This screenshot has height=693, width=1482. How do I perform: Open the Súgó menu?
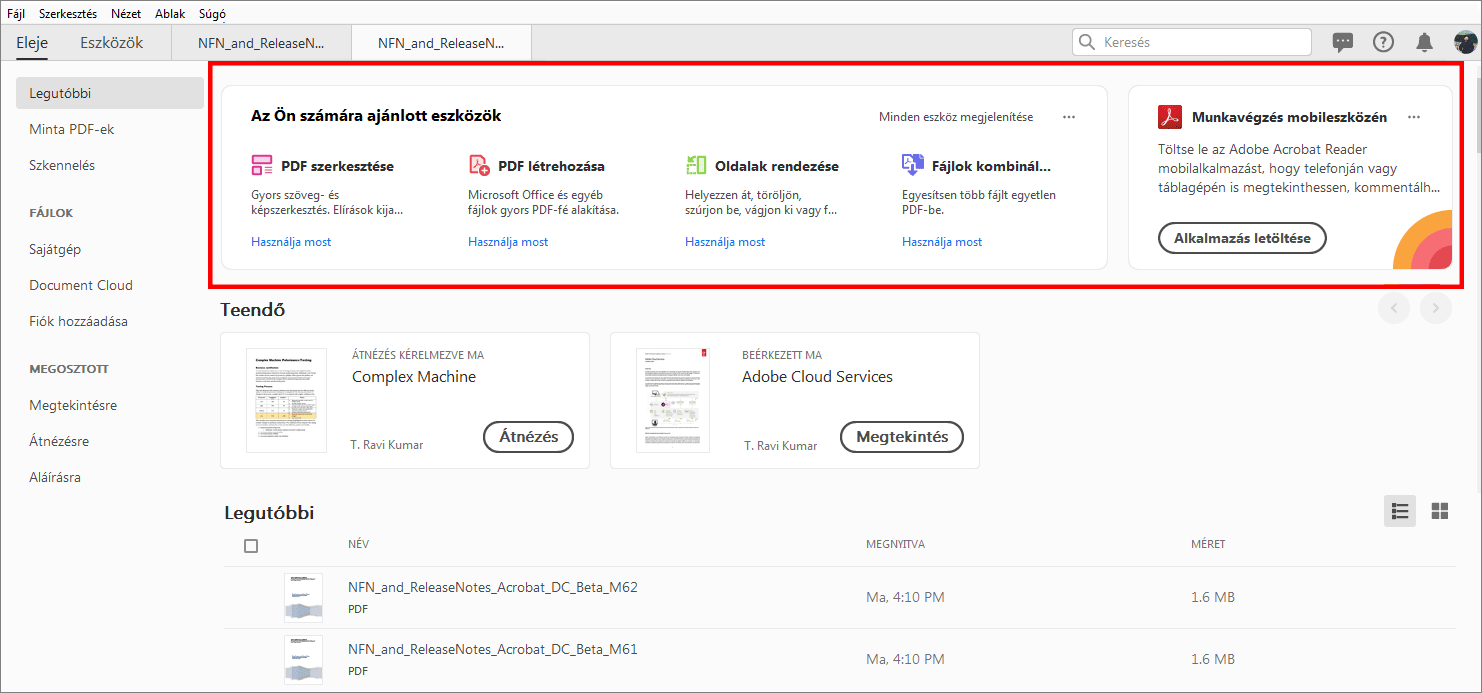[x=211, y=14]
